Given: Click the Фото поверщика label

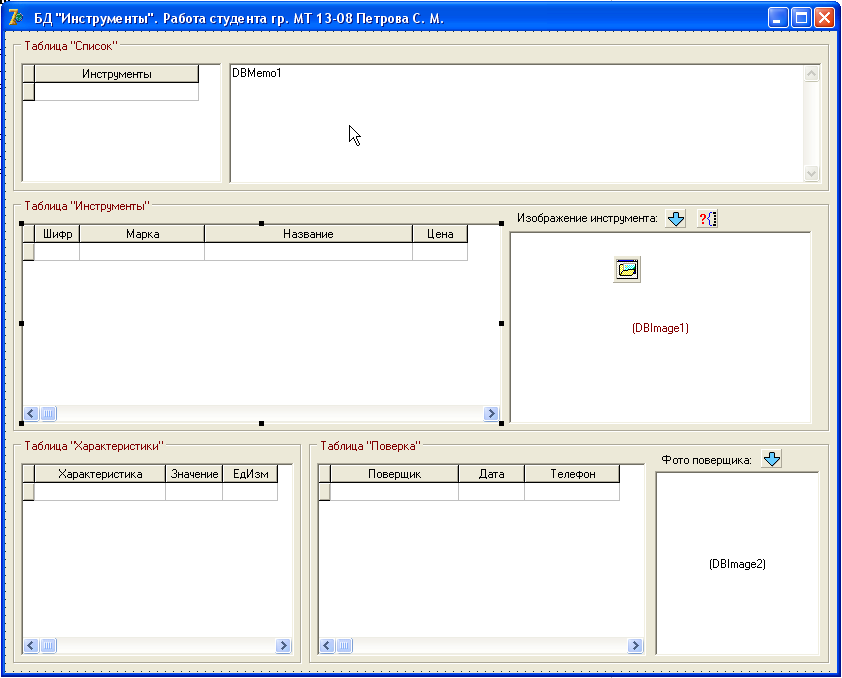Looking at the screenshot, I should click(x=706, y=460).
